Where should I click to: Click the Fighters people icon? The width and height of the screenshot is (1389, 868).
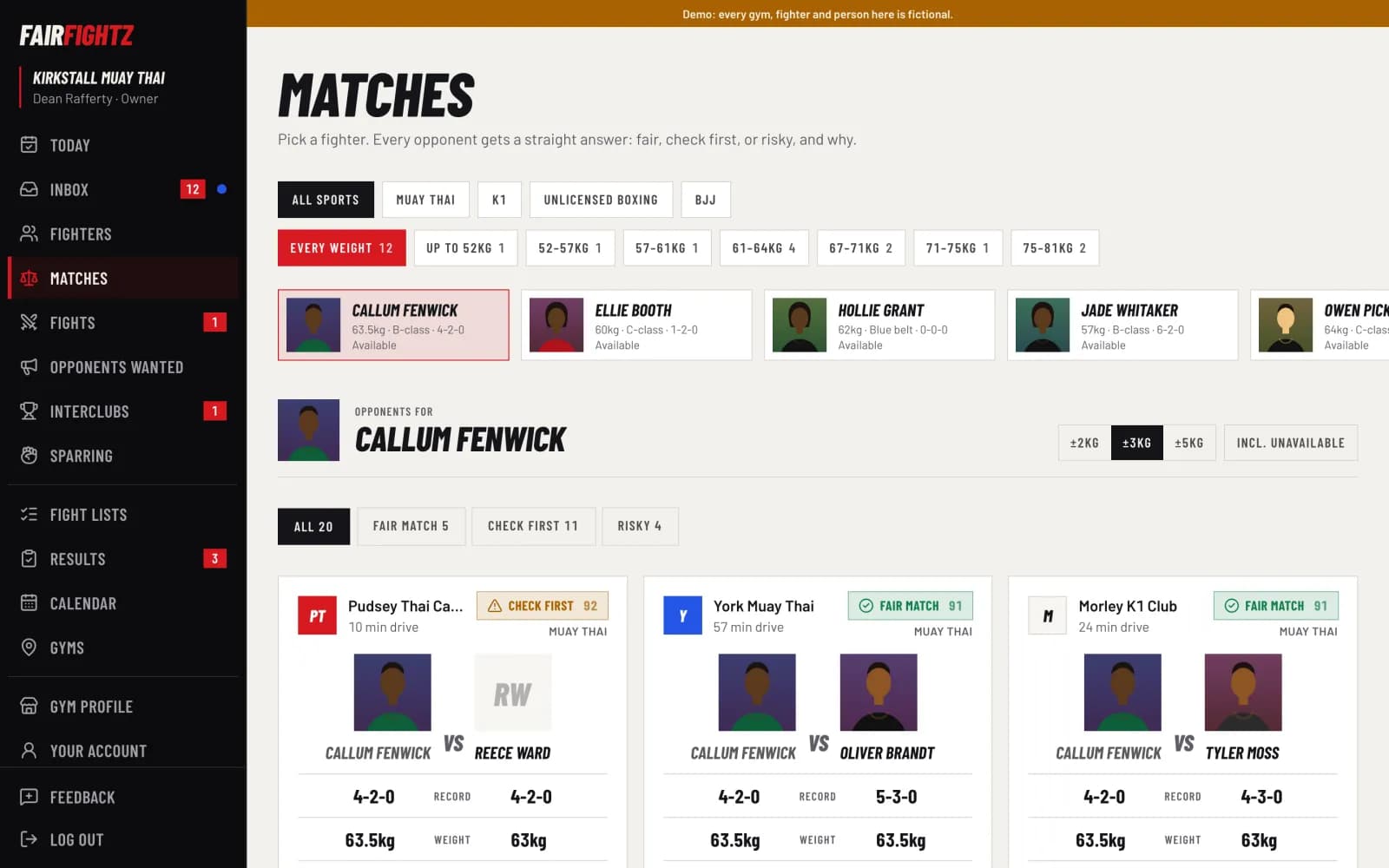pyautogui.click(x=29, y=233)
